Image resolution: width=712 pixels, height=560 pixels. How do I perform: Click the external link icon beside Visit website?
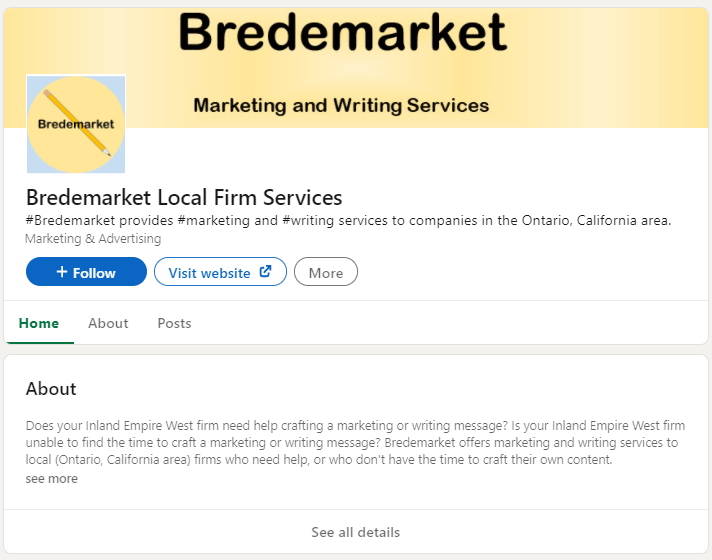265,271
